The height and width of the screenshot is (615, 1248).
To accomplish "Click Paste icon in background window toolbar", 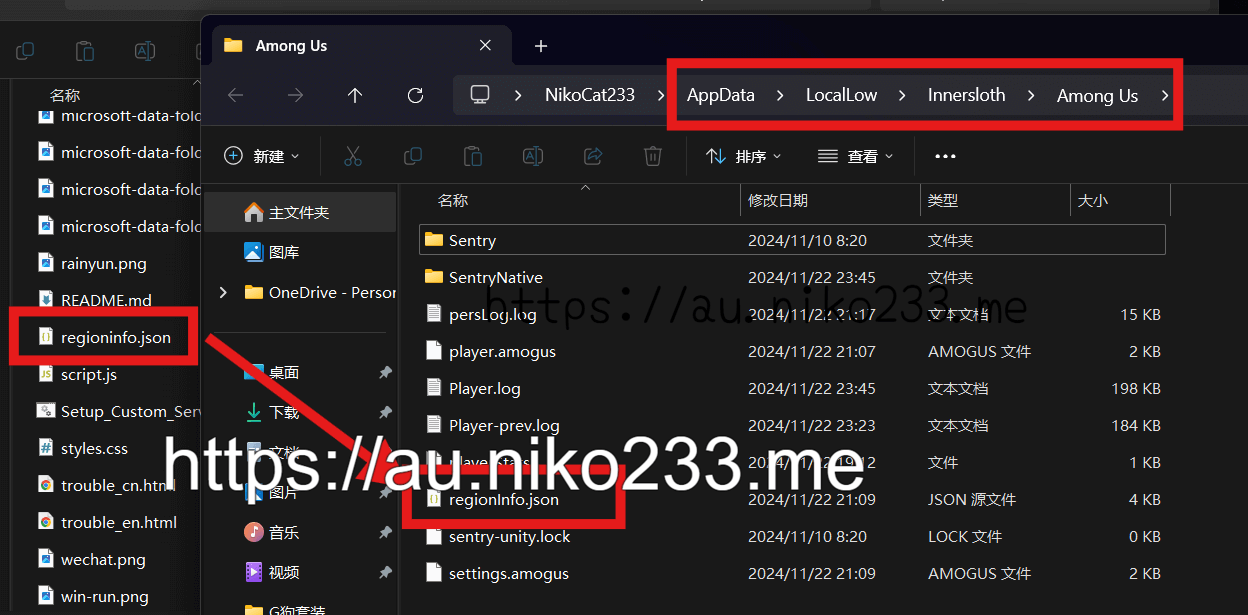I will pos(85,51).
